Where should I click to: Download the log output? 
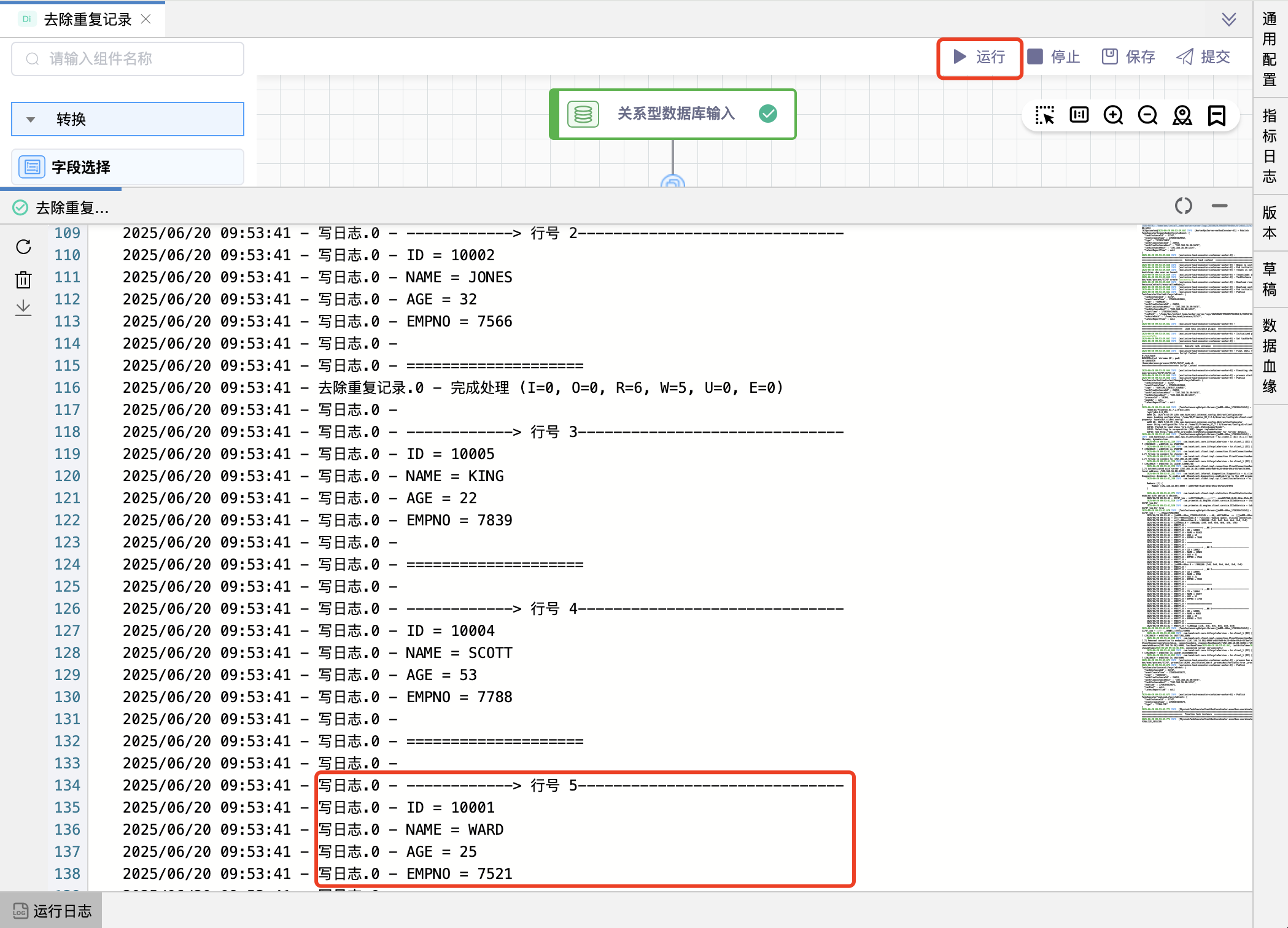coord(23,307)
